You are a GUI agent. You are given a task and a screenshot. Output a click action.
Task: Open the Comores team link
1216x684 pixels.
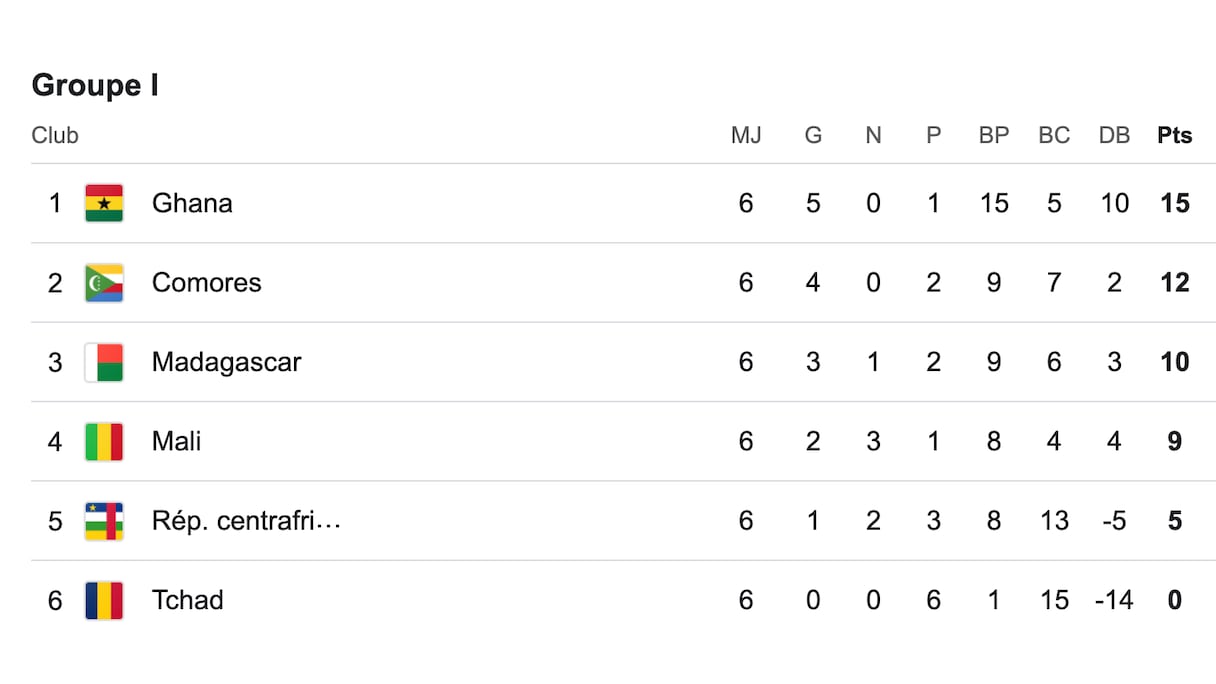click(206, 283)
